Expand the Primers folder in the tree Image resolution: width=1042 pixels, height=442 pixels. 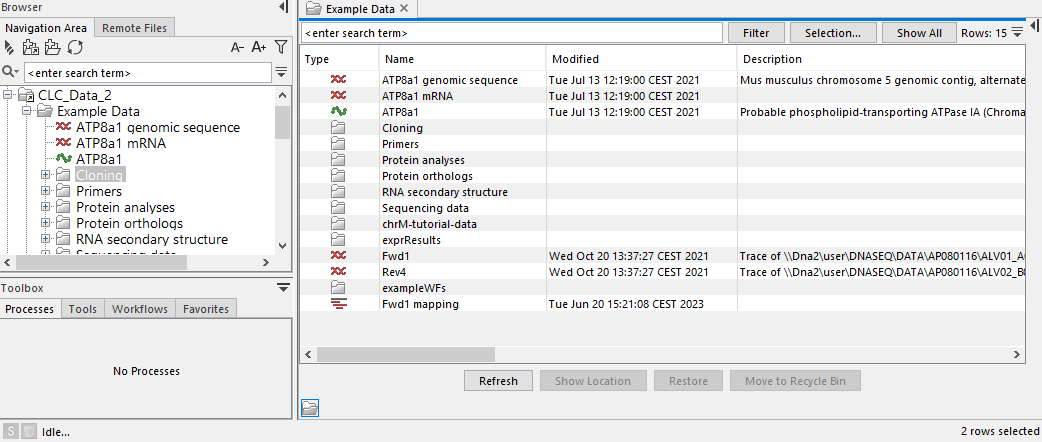click(x=46, y=191)
